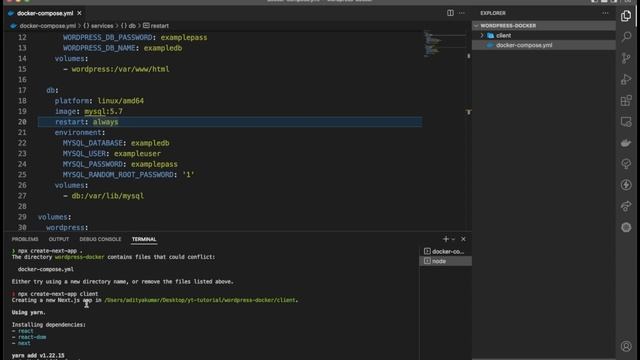Click 'npx create-next-app client' terminal command
The height and width of the screenshot is (360, 640).
tap(58, 294)
